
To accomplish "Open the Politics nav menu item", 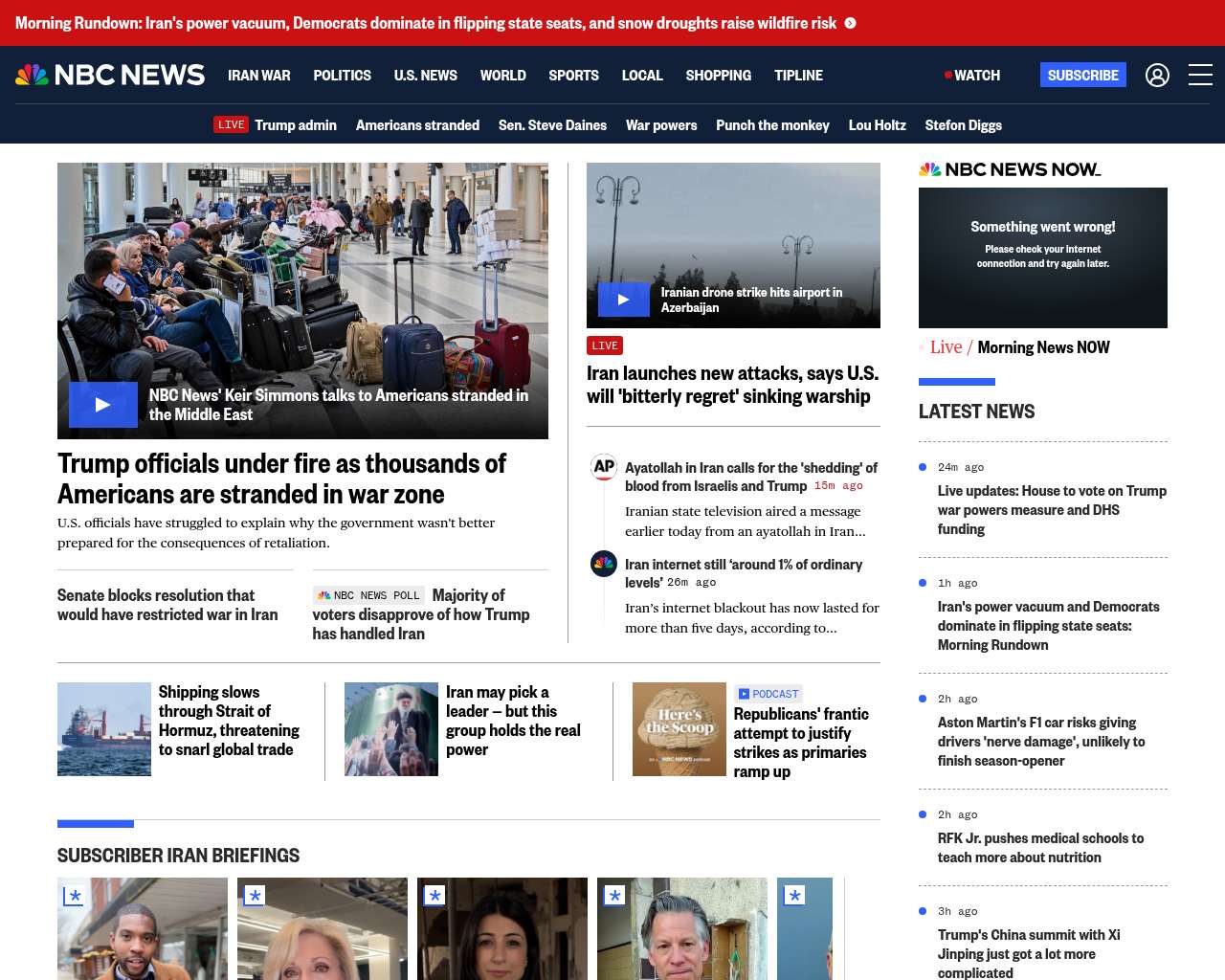I will pos(343,75).
